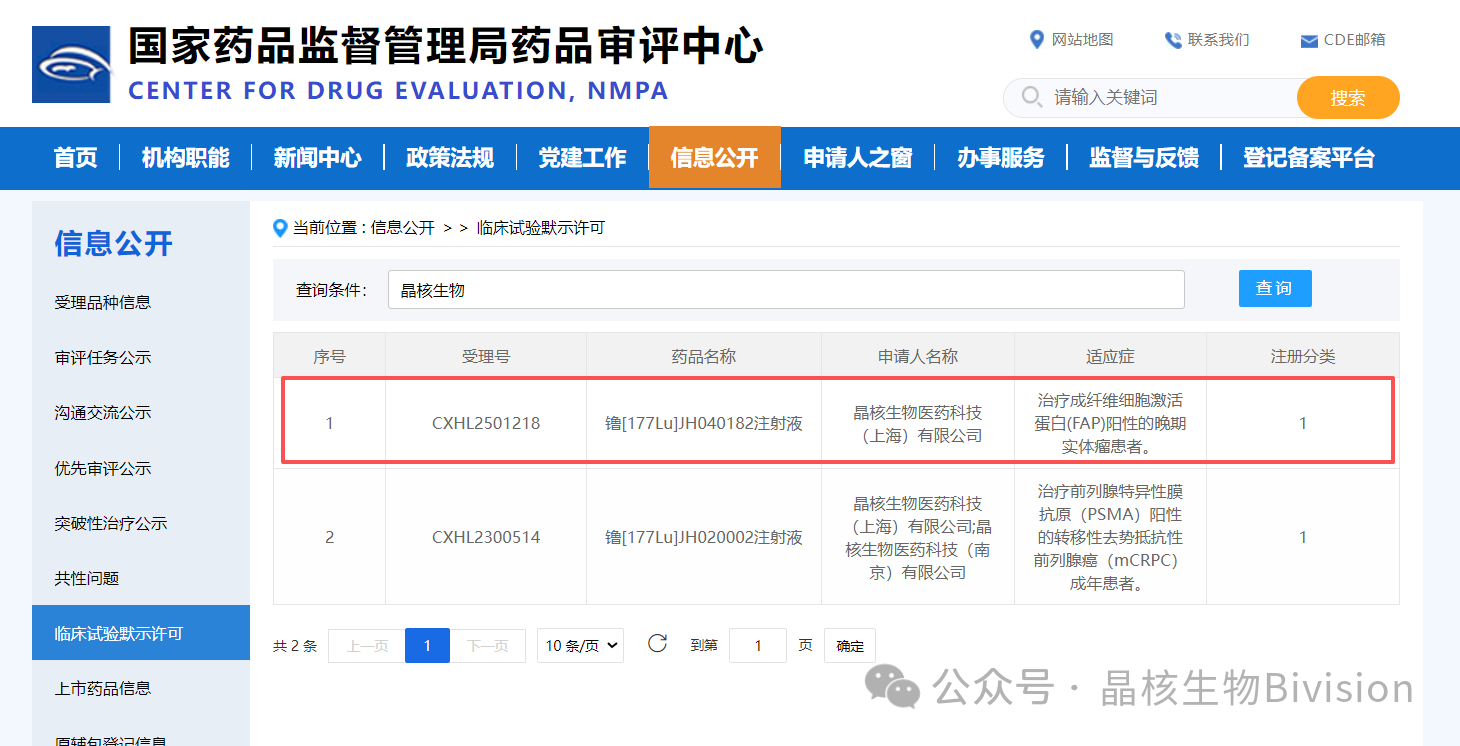Open the 网站地图 location pin icon
The width and height of the screenshot is (1460, 746).
point(1037,40)
